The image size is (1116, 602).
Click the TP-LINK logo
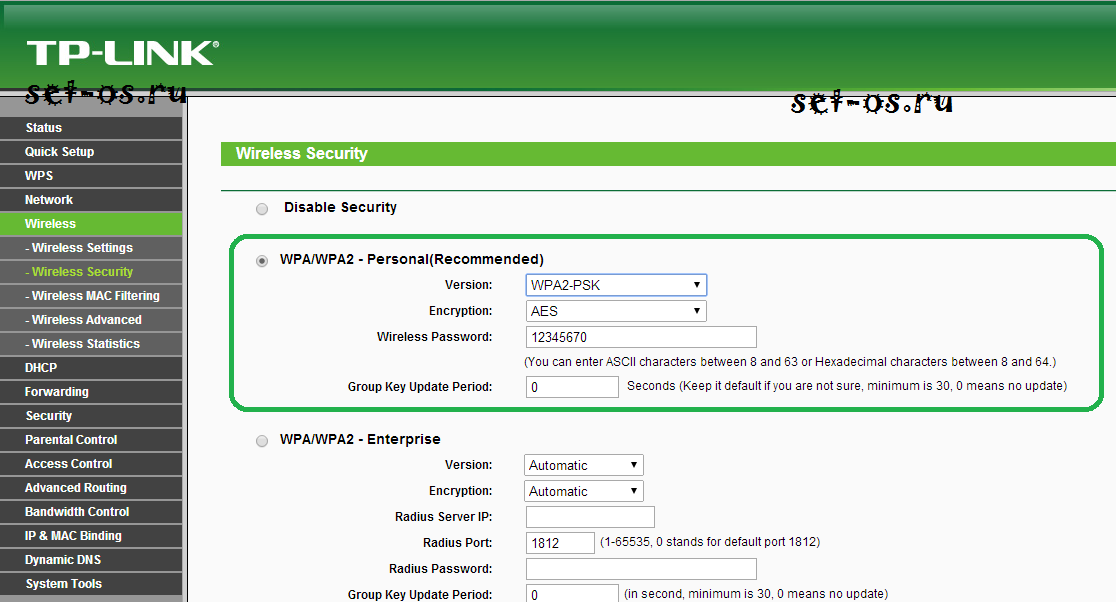click(x=122, y=53)
